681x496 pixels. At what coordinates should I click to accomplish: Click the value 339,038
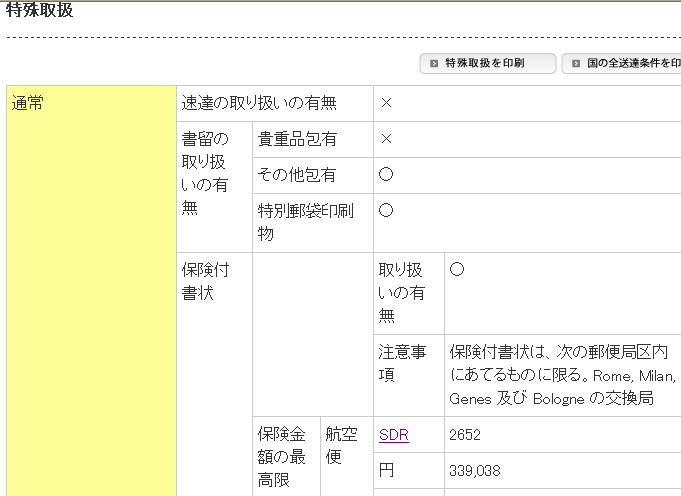[x=475, y=471]
